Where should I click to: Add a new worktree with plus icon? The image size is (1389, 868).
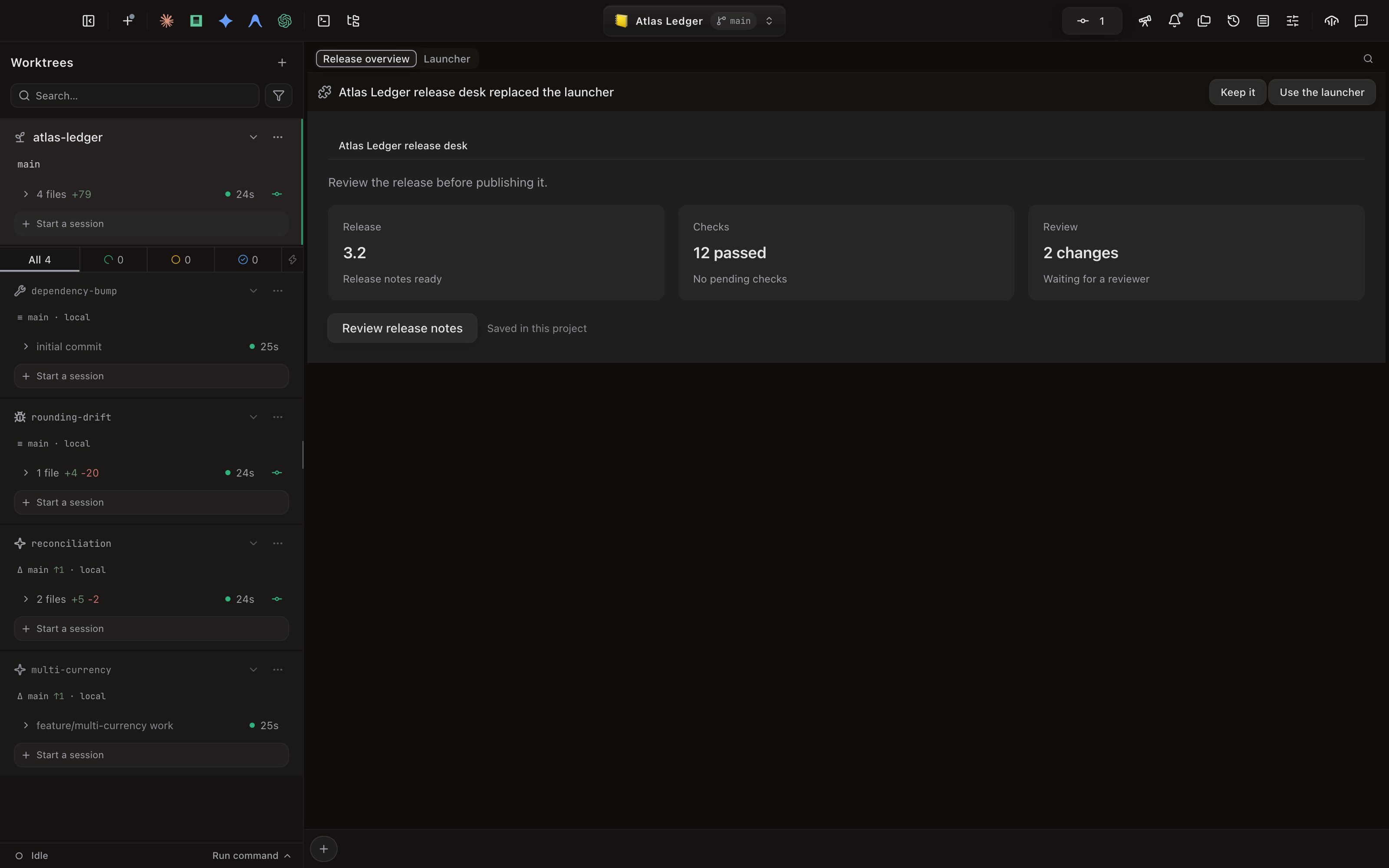pos(282,62)
